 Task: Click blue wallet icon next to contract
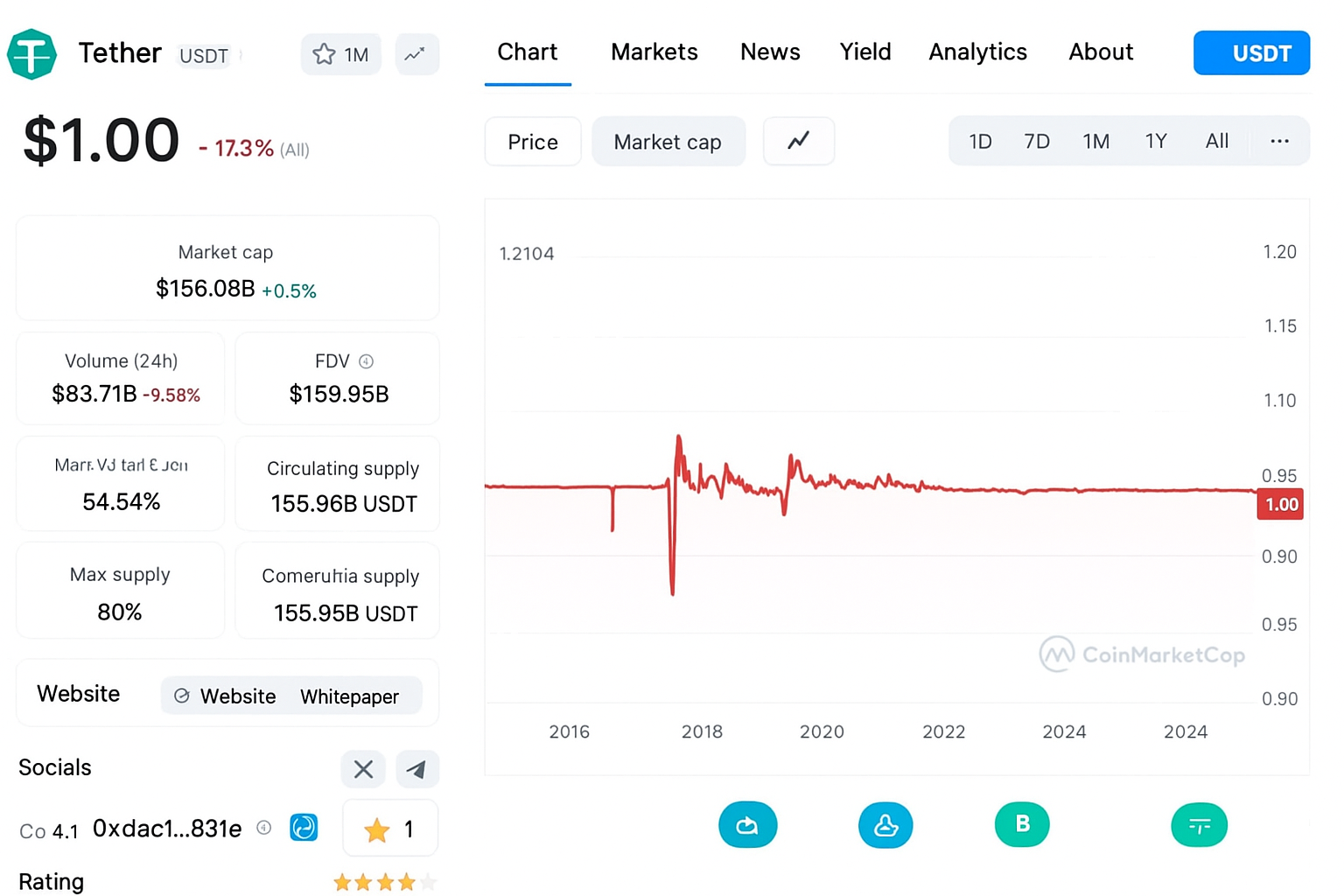click(x=304, y=827)
